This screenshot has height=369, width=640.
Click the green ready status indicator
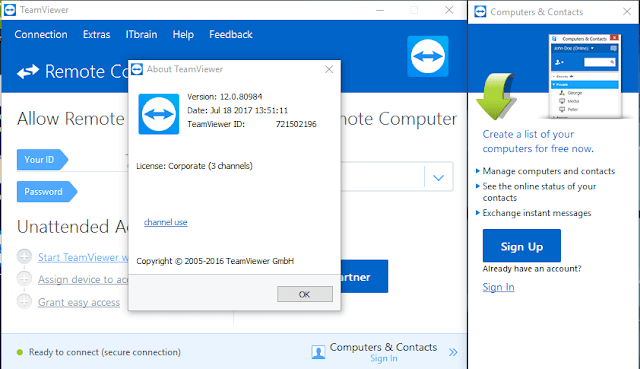tap(20, 352)
